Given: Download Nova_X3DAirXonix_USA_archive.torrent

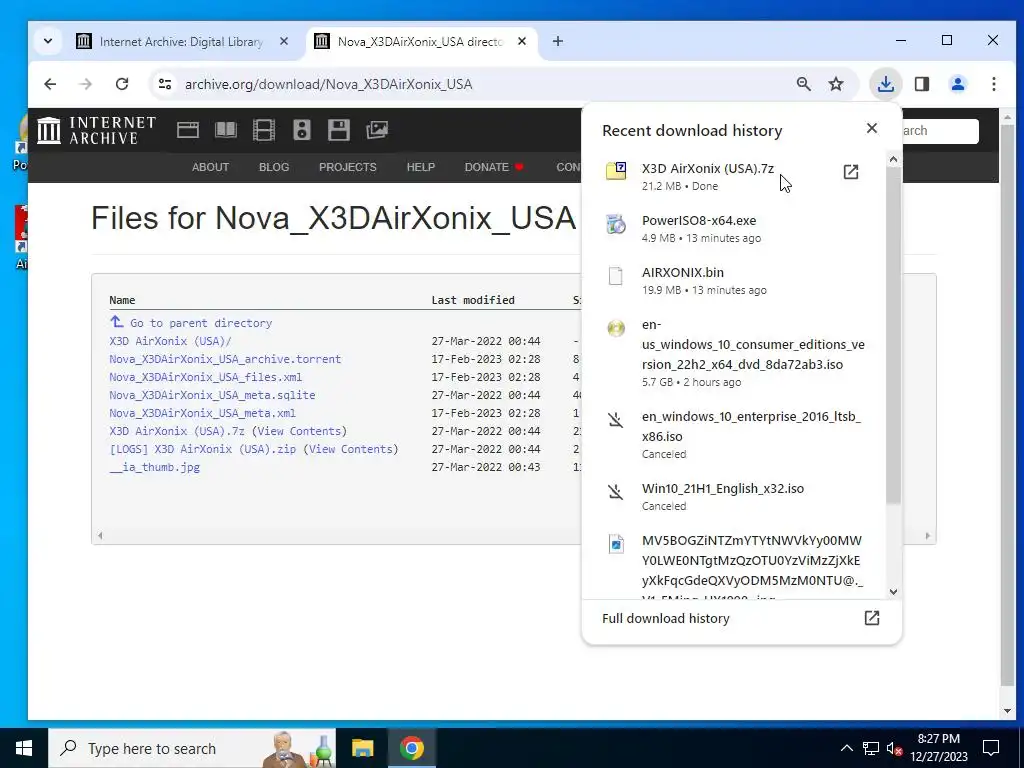Looking at the screenshot, I should (x=225, y=359).
